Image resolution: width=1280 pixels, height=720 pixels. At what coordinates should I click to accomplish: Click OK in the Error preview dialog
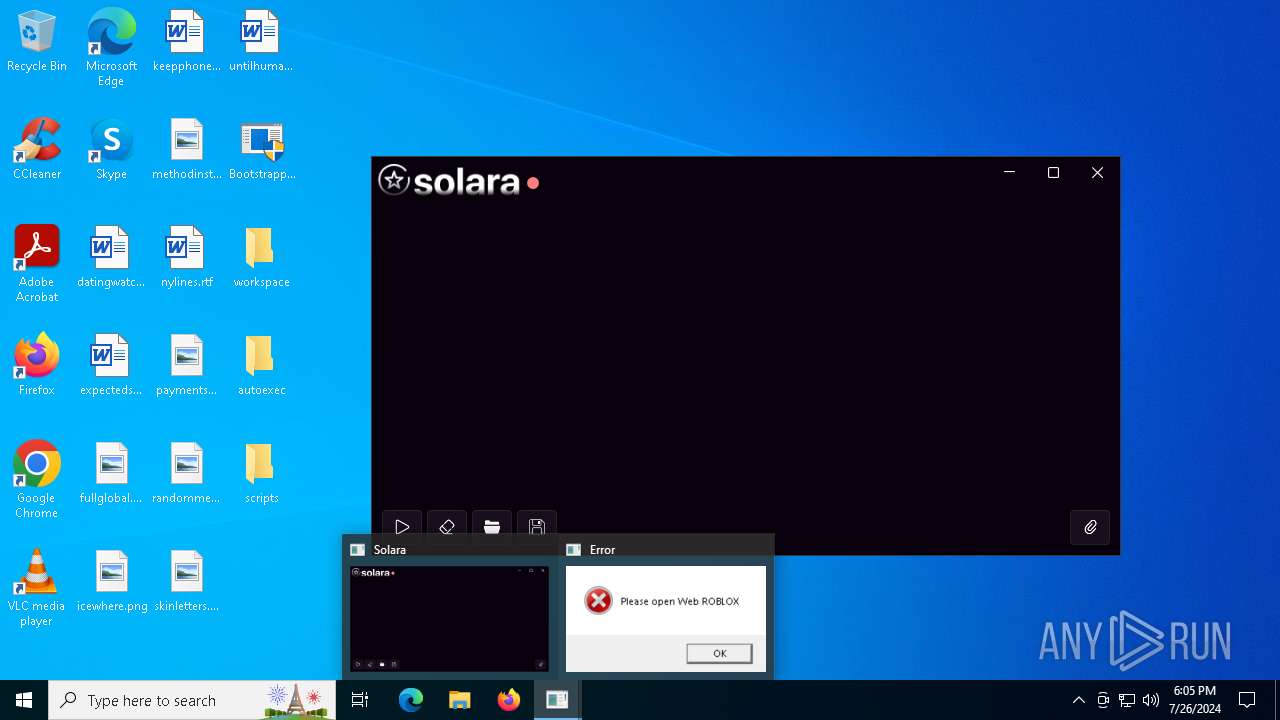click(x=719, y=653)
